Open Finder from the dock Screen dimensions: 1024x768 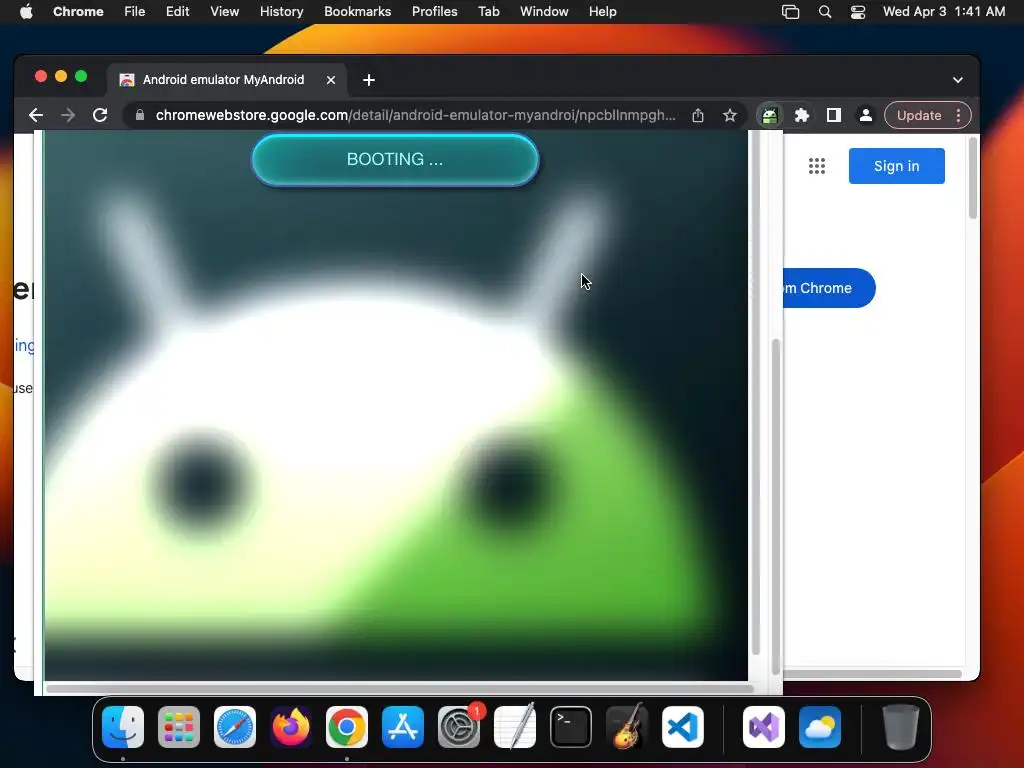[123, 727]
